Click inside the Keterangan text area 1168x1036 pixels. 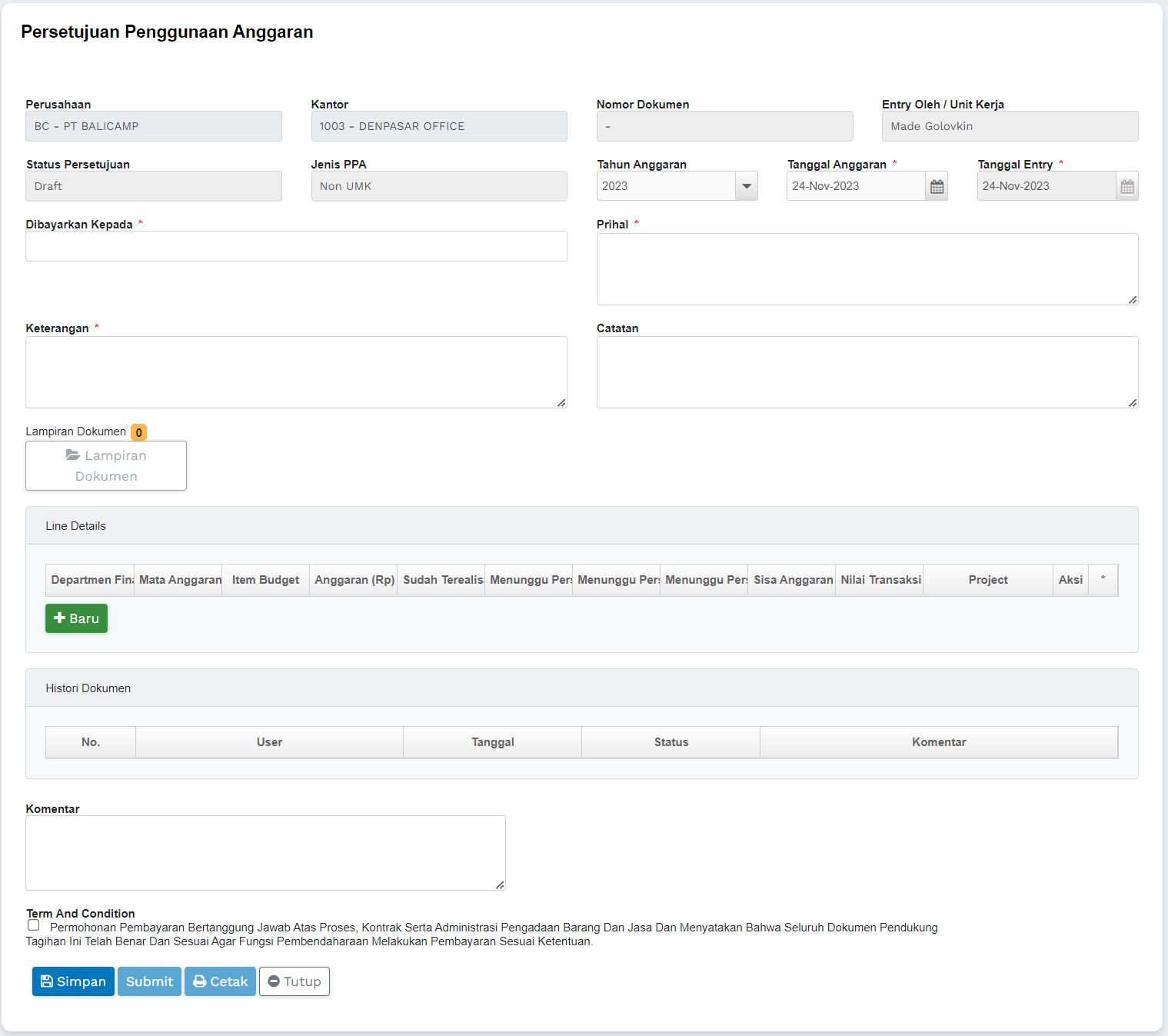pos(296,372)
